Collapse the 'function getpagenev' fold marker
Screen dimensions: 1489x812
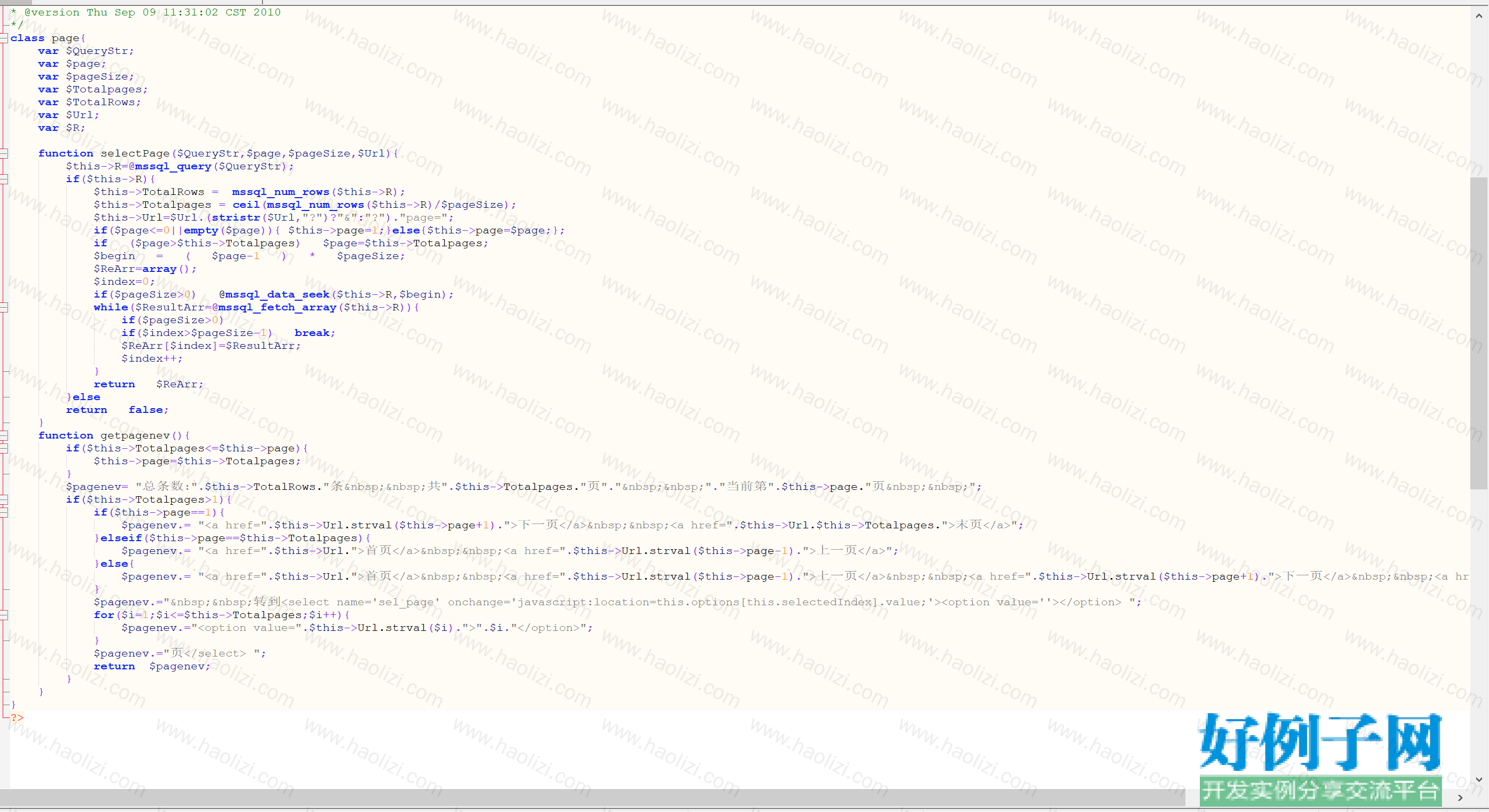[4, 436]
